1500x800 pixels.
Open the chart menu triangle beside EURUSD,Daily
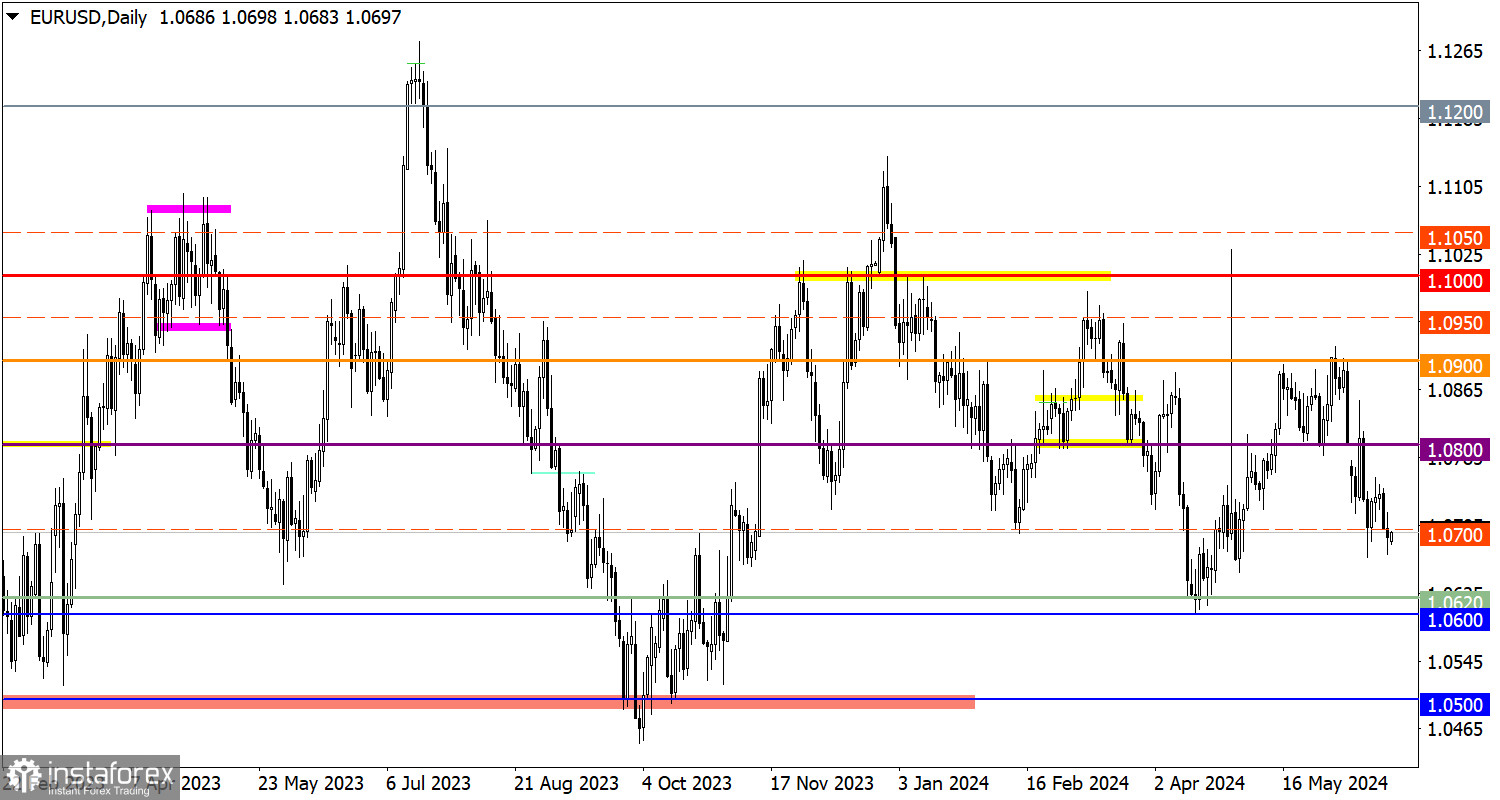[12, 17]
